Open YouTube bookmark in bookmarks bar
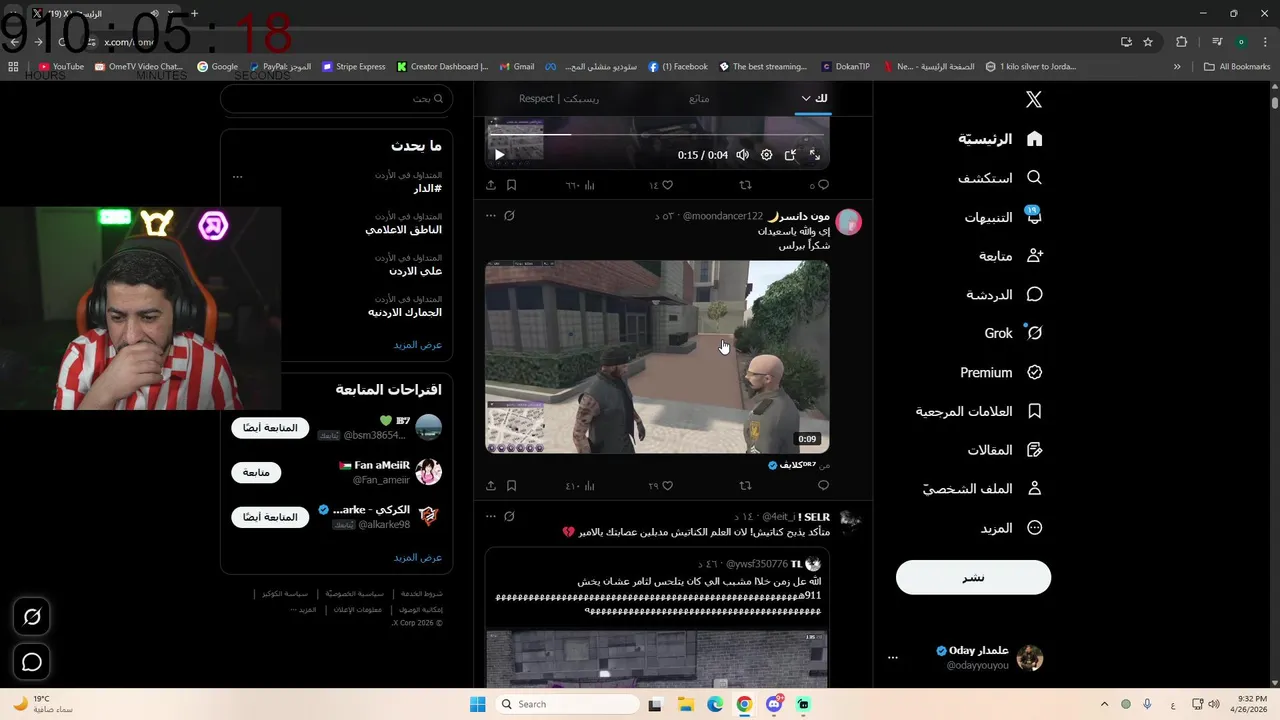This screenshot has height=720, width=1280. click(61, 67)
